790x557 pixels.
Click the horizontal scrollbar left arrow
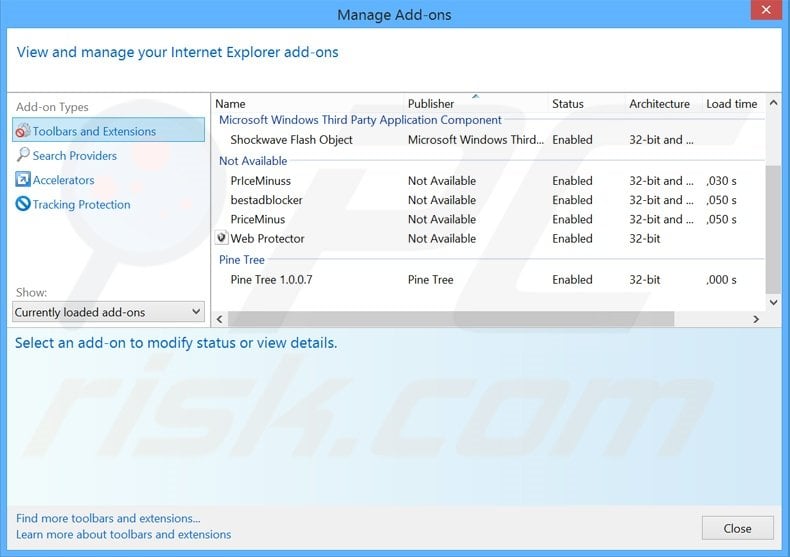click(x=219, y=319)
